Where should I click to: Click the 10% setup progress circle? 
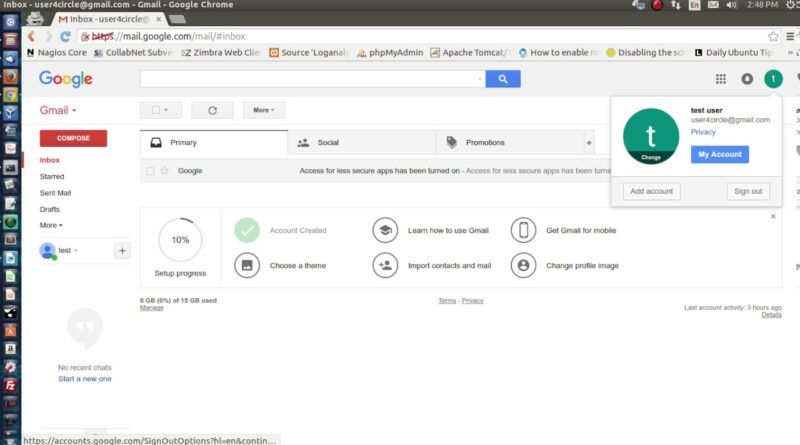click(180, 240)
